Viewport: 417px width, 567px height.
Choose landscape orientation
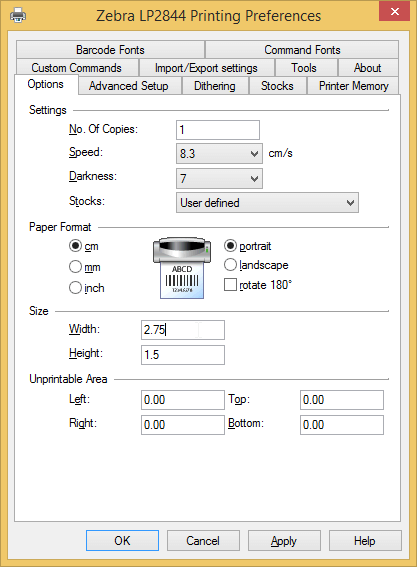(230, 265)
